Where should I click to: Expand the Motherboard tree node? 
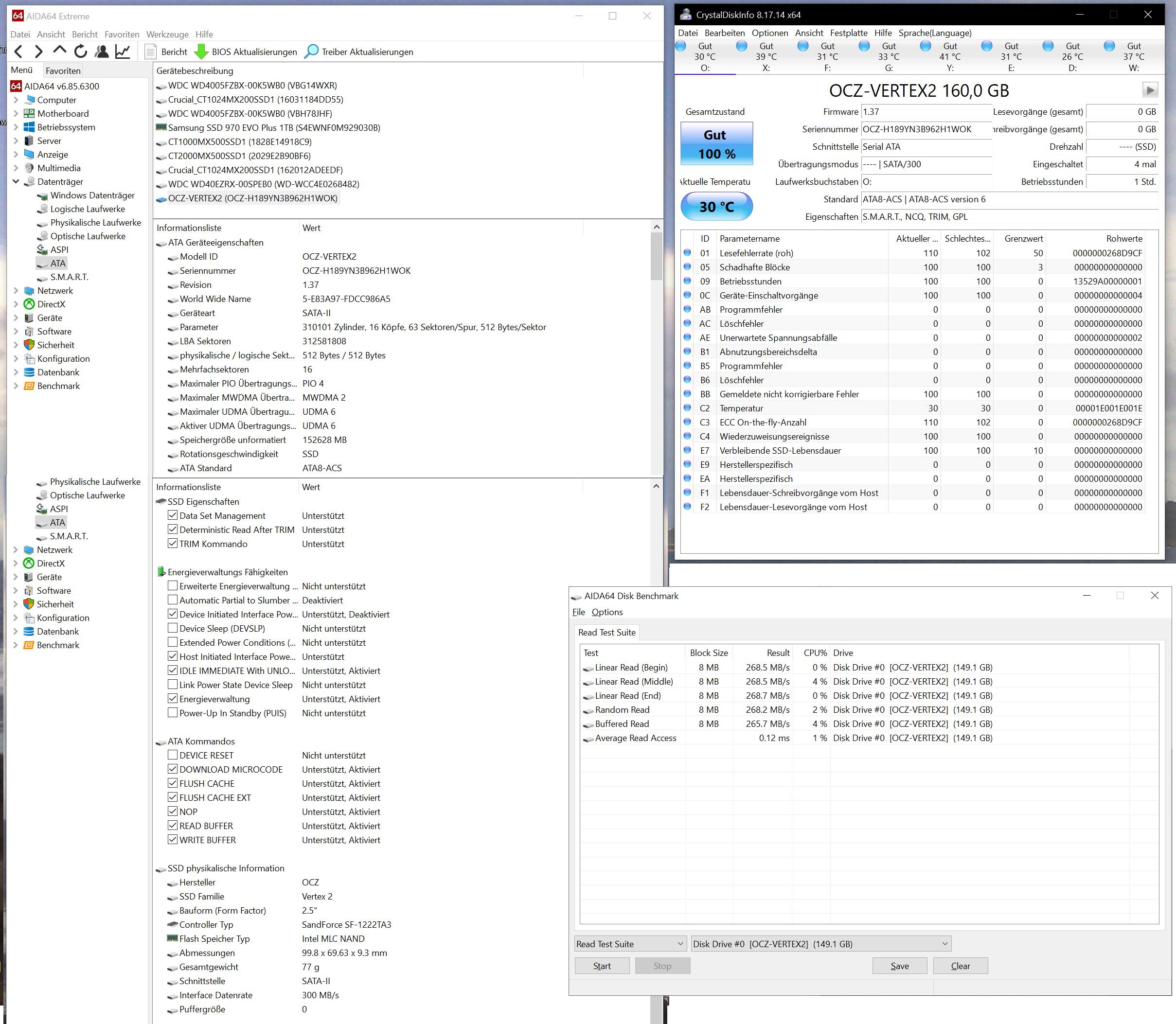16,114
